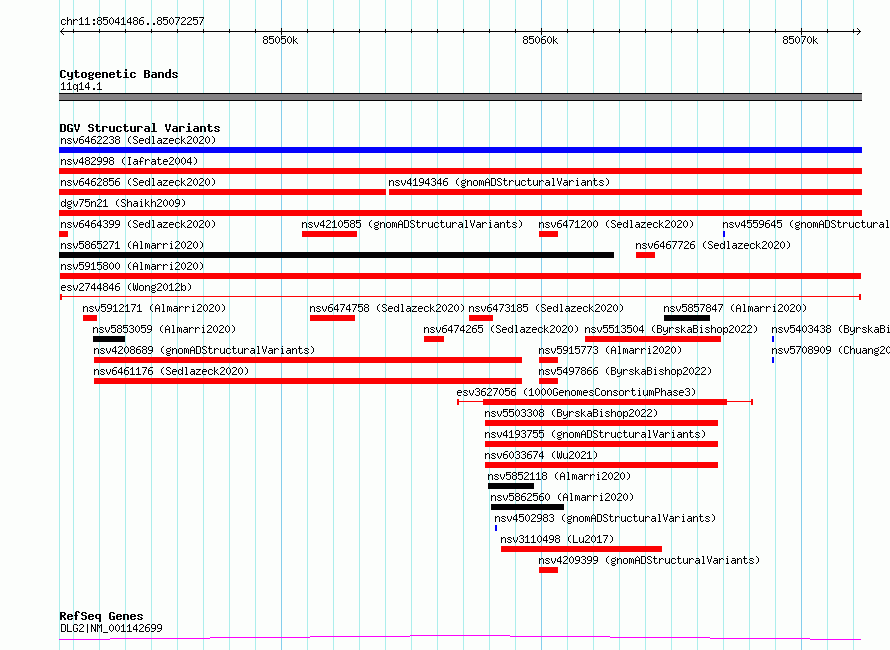This screenshot has height=650, width=890.
Task: Select the nsv6473185 (Sedlazeck2020) label
Action: [x=546, y=308]
